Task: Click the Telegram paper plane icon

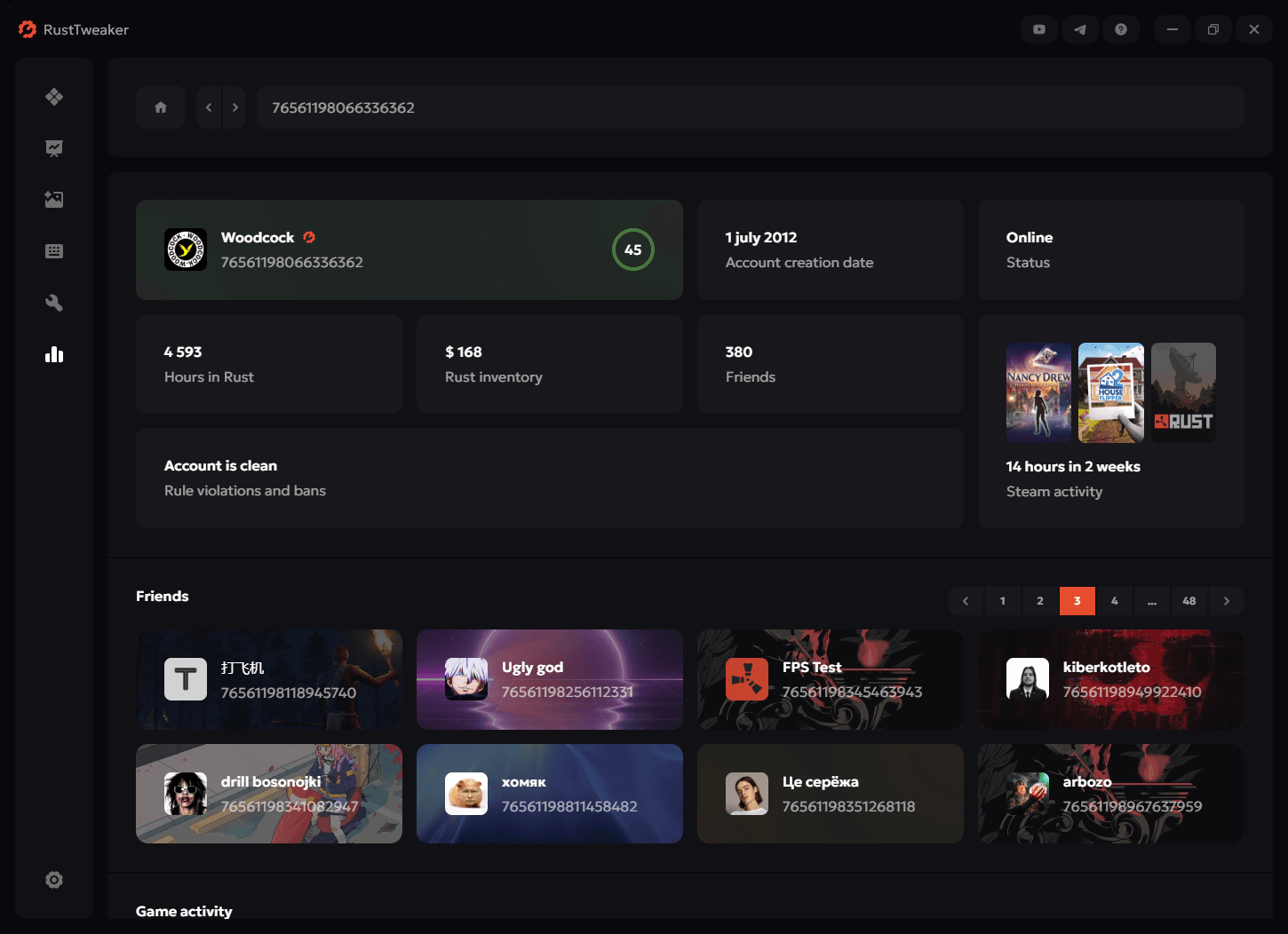Action: 1079,29
